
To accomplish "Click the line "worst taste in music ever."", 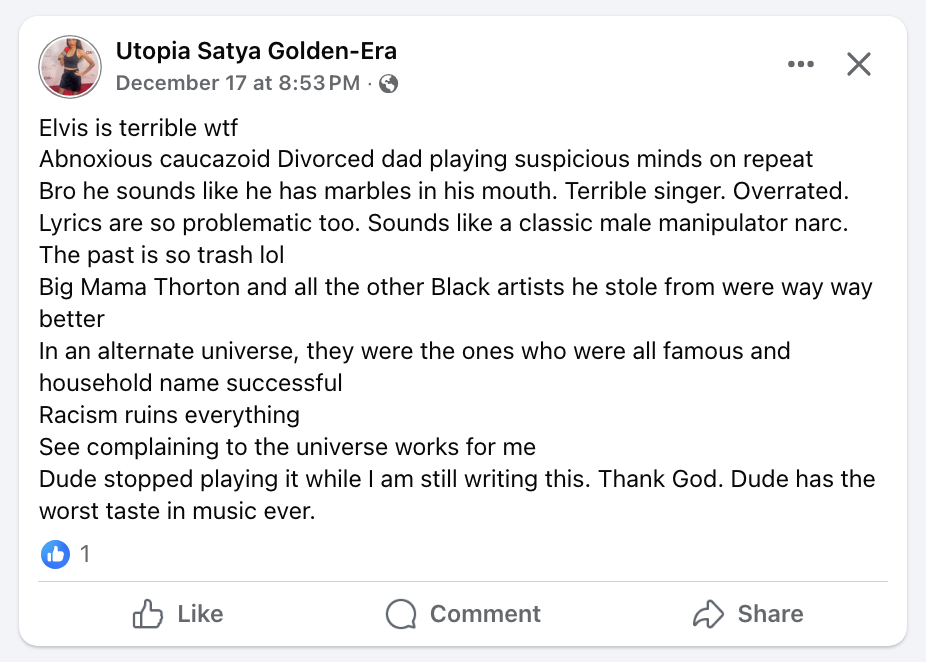I will tap(177, 511).
